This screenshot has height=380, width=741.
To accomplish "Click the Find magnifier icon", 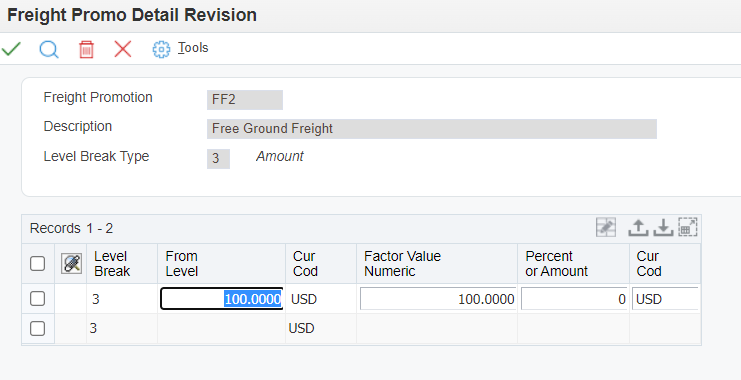I will tap(49, 49).
